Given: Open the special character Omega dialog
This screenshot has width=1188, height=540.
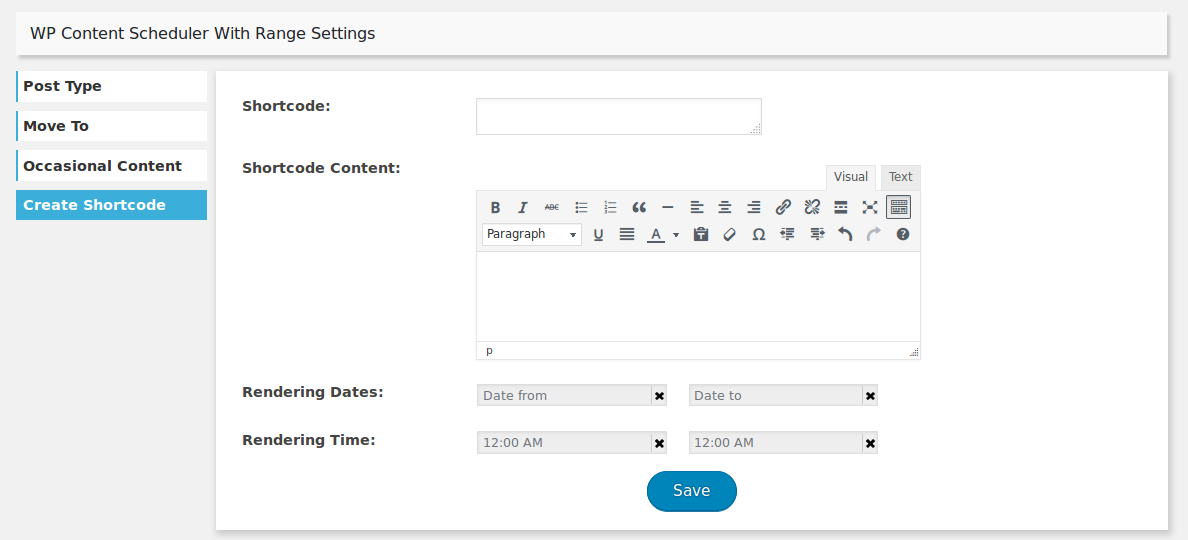Looking at the screenshot, I should 758,235.
